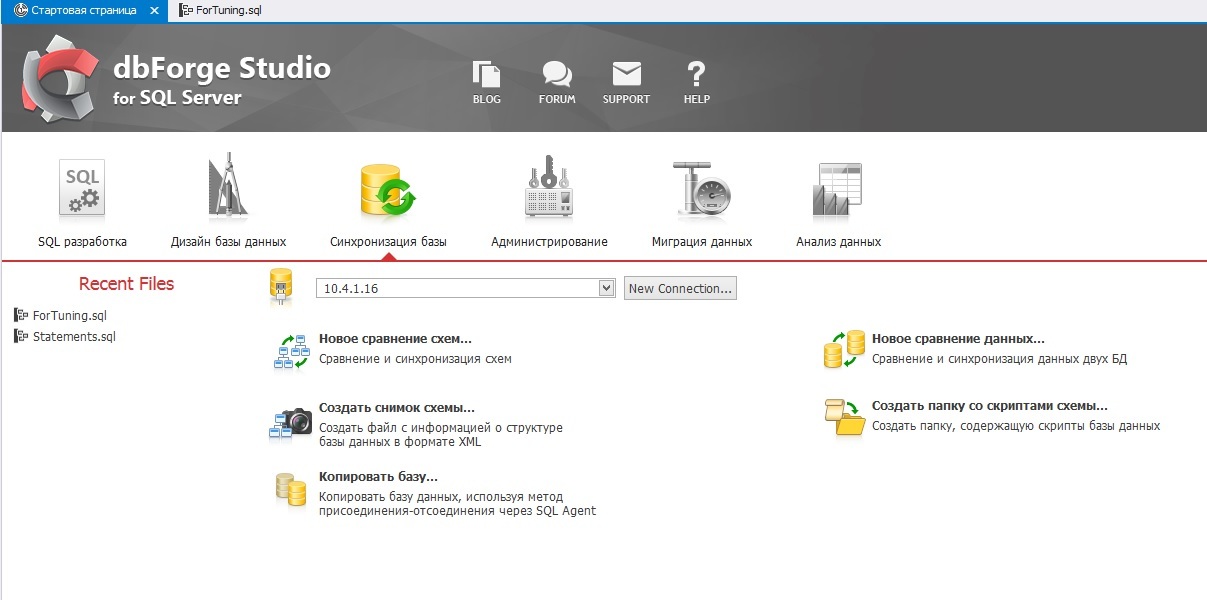
Task: Click the data comparison databases icon
Action: point(844,349)
